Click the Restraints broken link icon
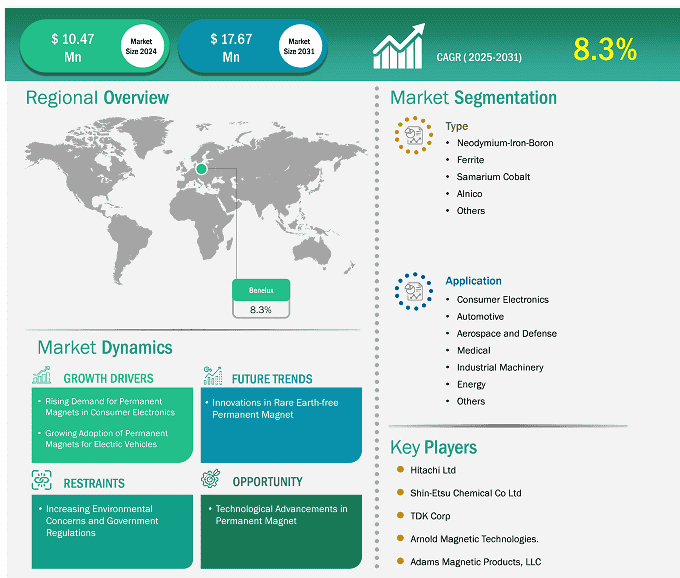The image size is (680, 578). pos(42,480)
